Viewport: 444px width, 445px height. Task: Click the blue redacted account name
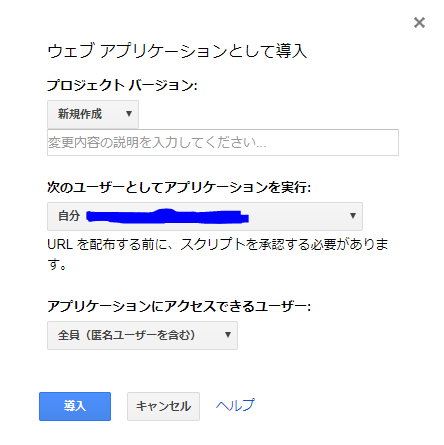[x=167, y=216]
